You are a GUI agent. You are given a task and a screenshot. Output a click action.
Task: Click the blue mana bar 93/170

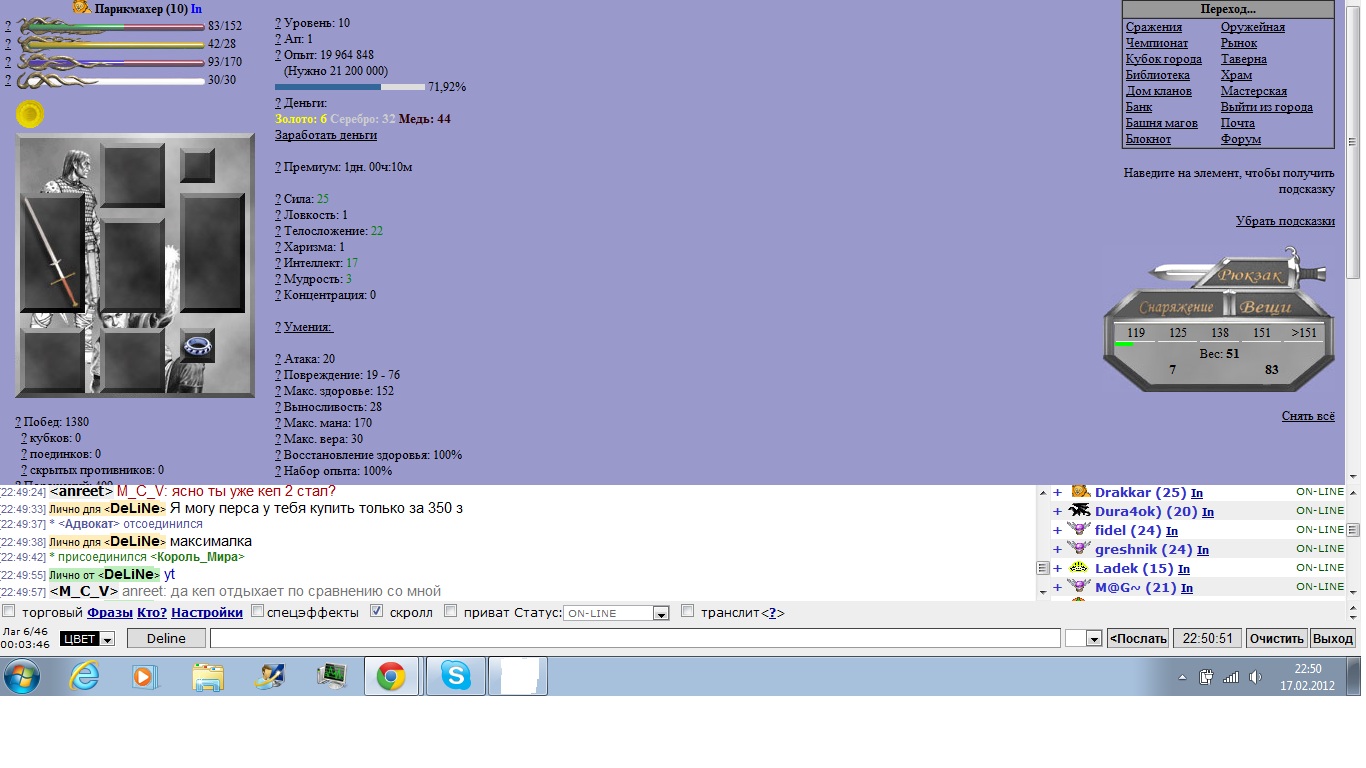[112, 62]
